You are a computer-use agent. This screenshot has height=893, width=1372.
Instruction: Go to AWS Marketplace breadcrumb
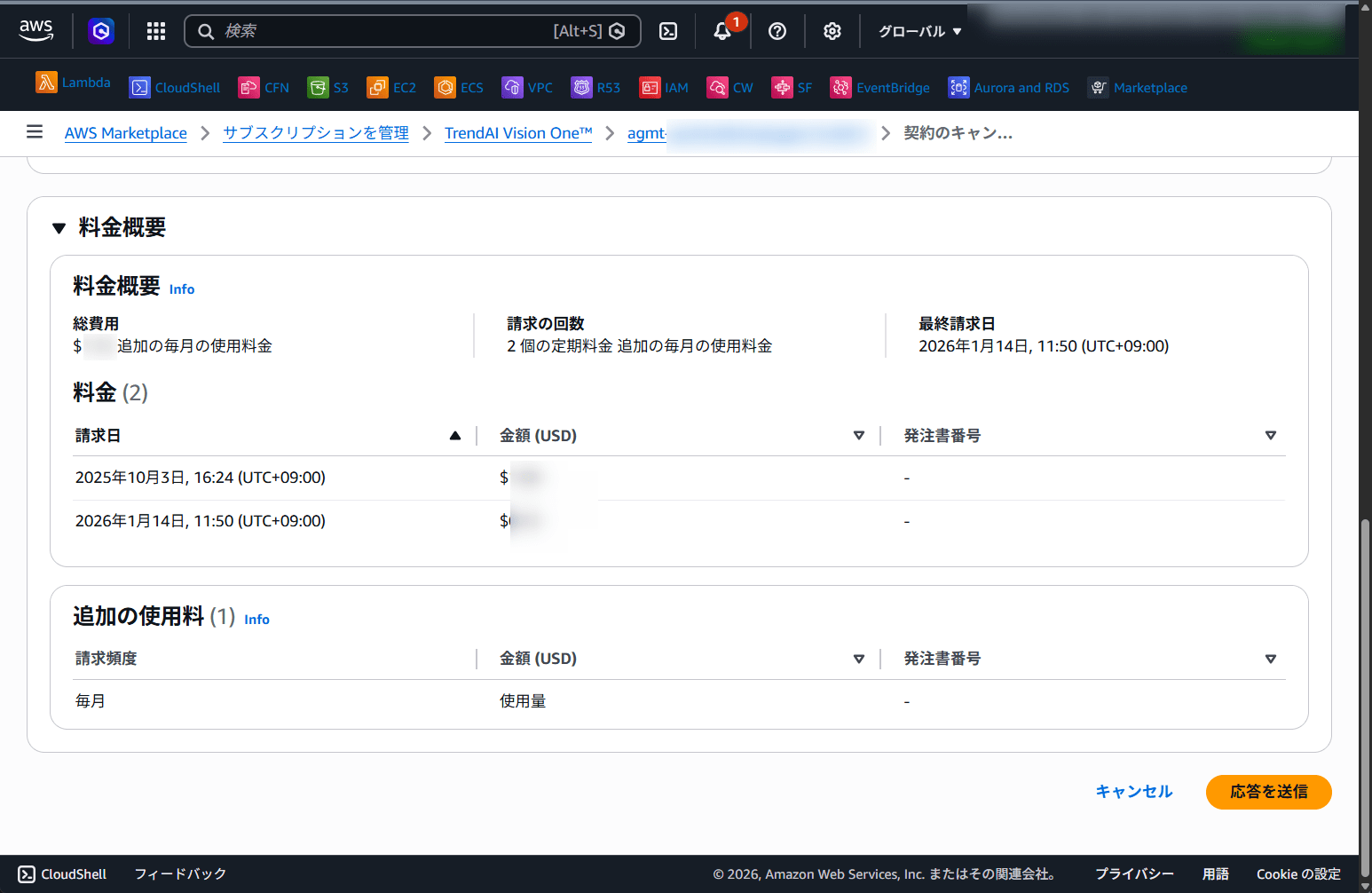click(x=126, y=133)
